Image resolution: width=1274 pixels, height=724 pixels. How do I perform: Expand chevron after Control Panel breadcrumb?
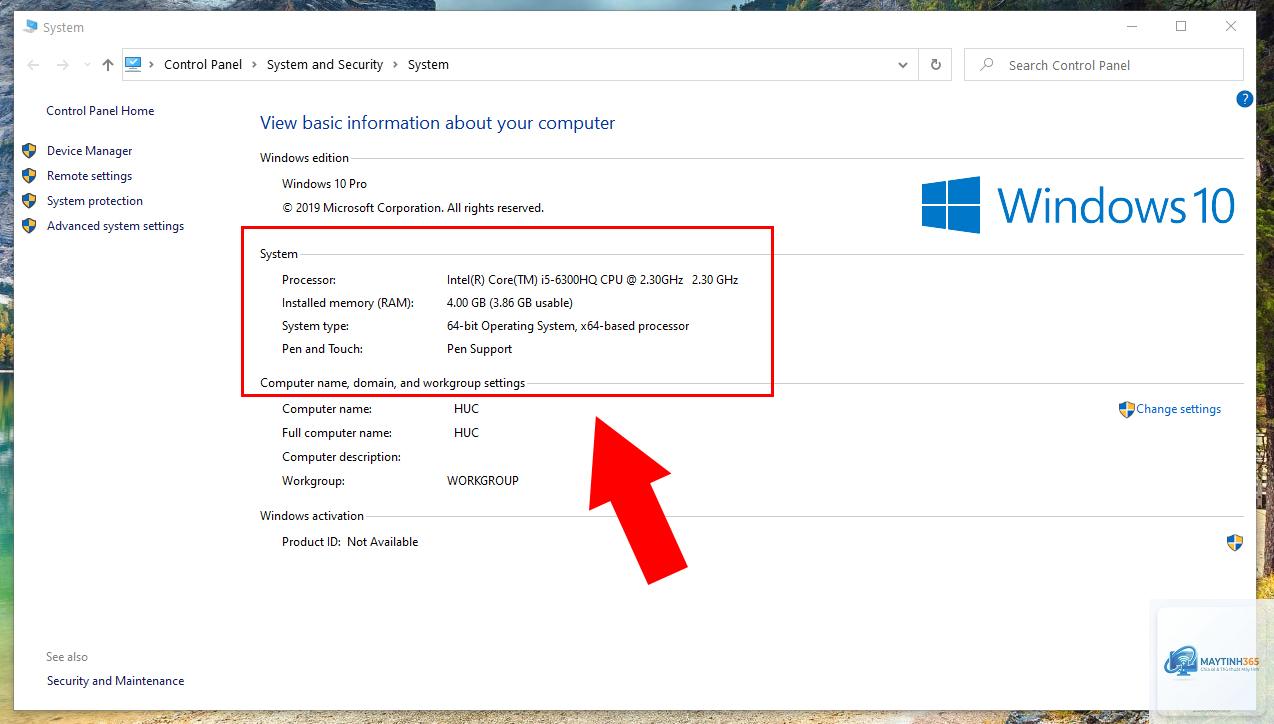pyautogui.click(x=255, y=65)
